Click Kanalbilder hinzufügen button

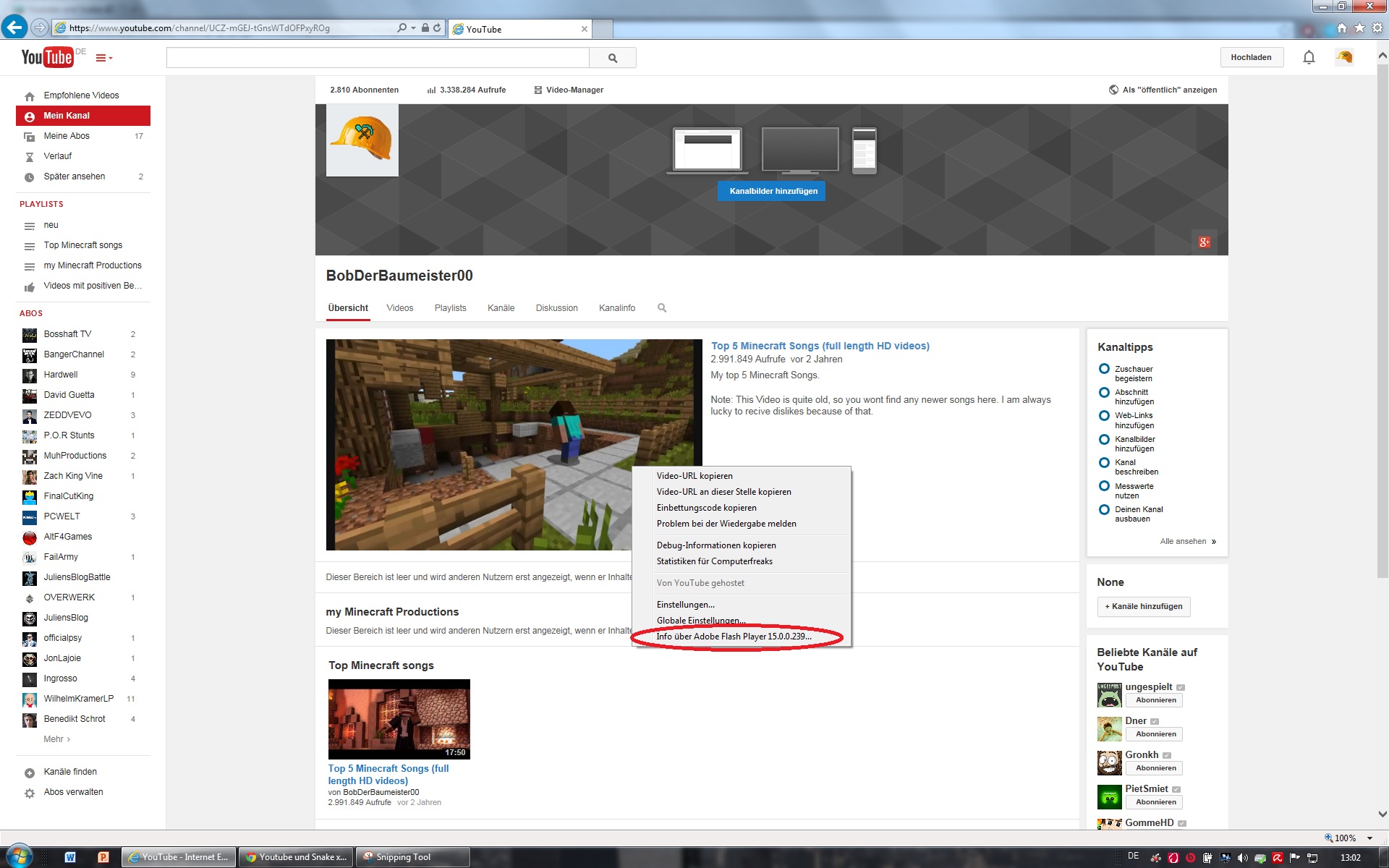(773, 191)
